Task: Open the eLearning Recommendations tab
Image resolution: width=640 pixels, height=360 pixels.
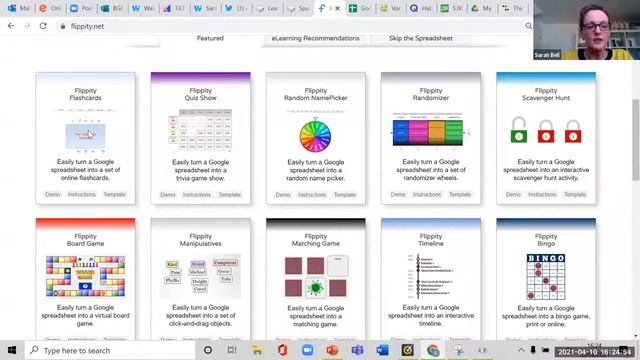Action: click(x=316, y=38)
